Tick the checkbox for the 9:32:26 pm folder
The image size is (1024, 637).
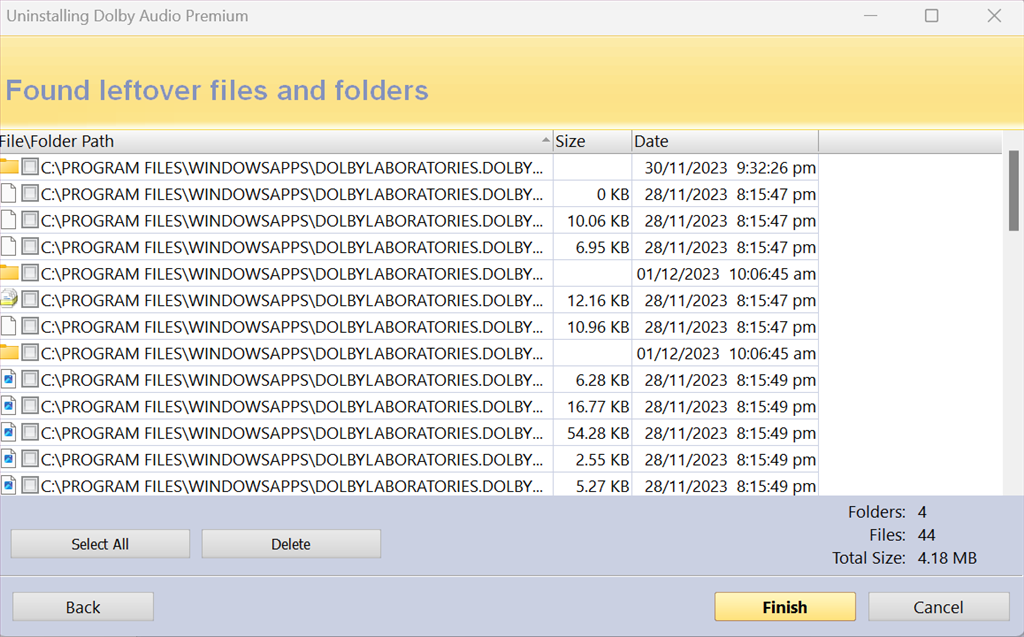pos(29,167)
